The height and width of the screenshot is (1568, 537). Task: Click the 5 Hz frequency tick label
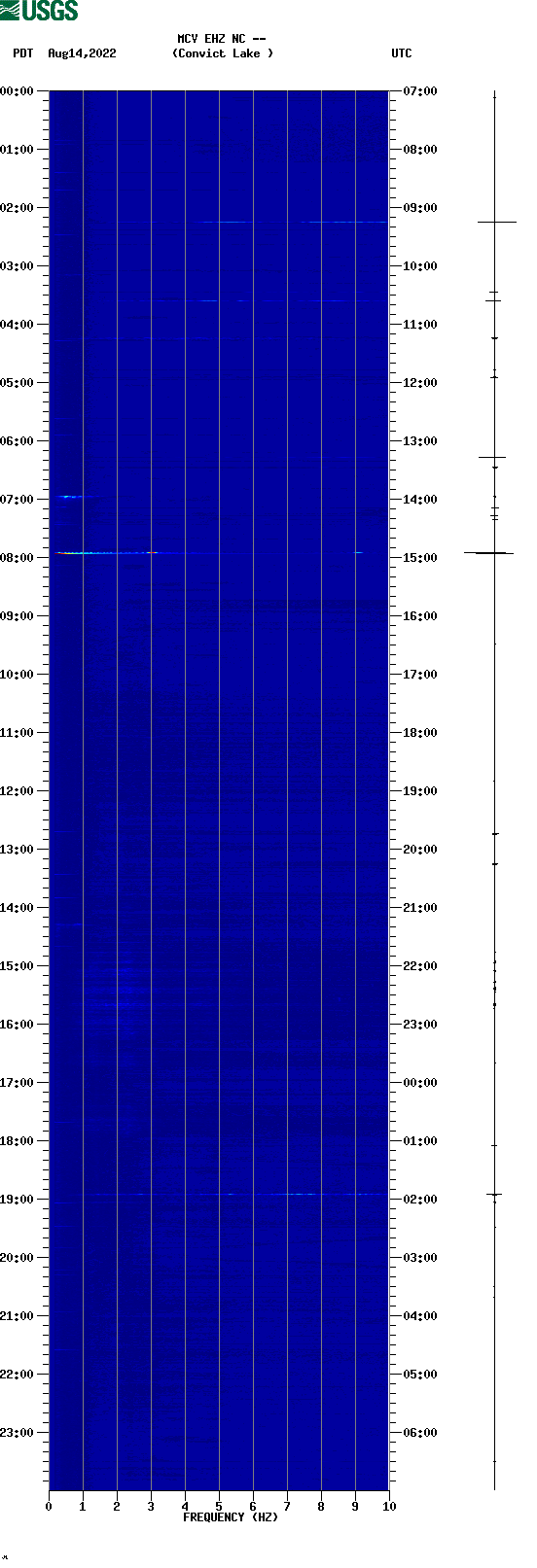(x=219, y=1507)
